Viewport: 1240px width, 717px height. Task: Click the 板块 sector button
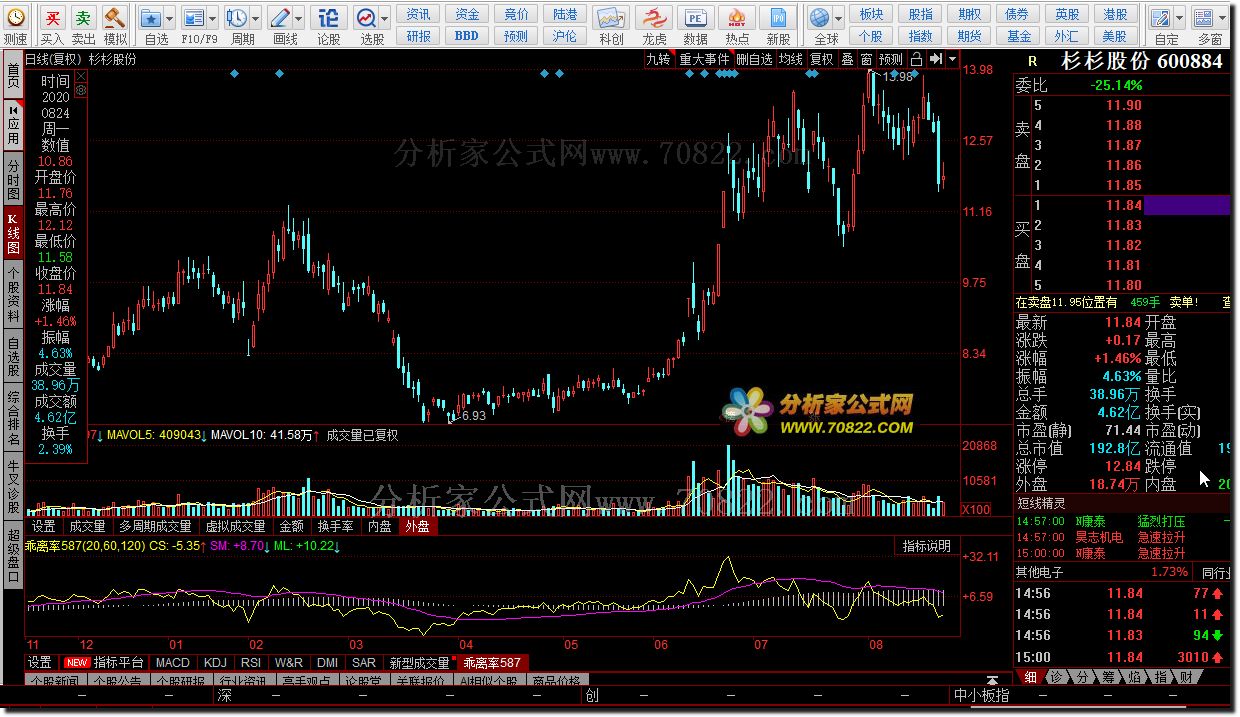[x=871, y=14]
